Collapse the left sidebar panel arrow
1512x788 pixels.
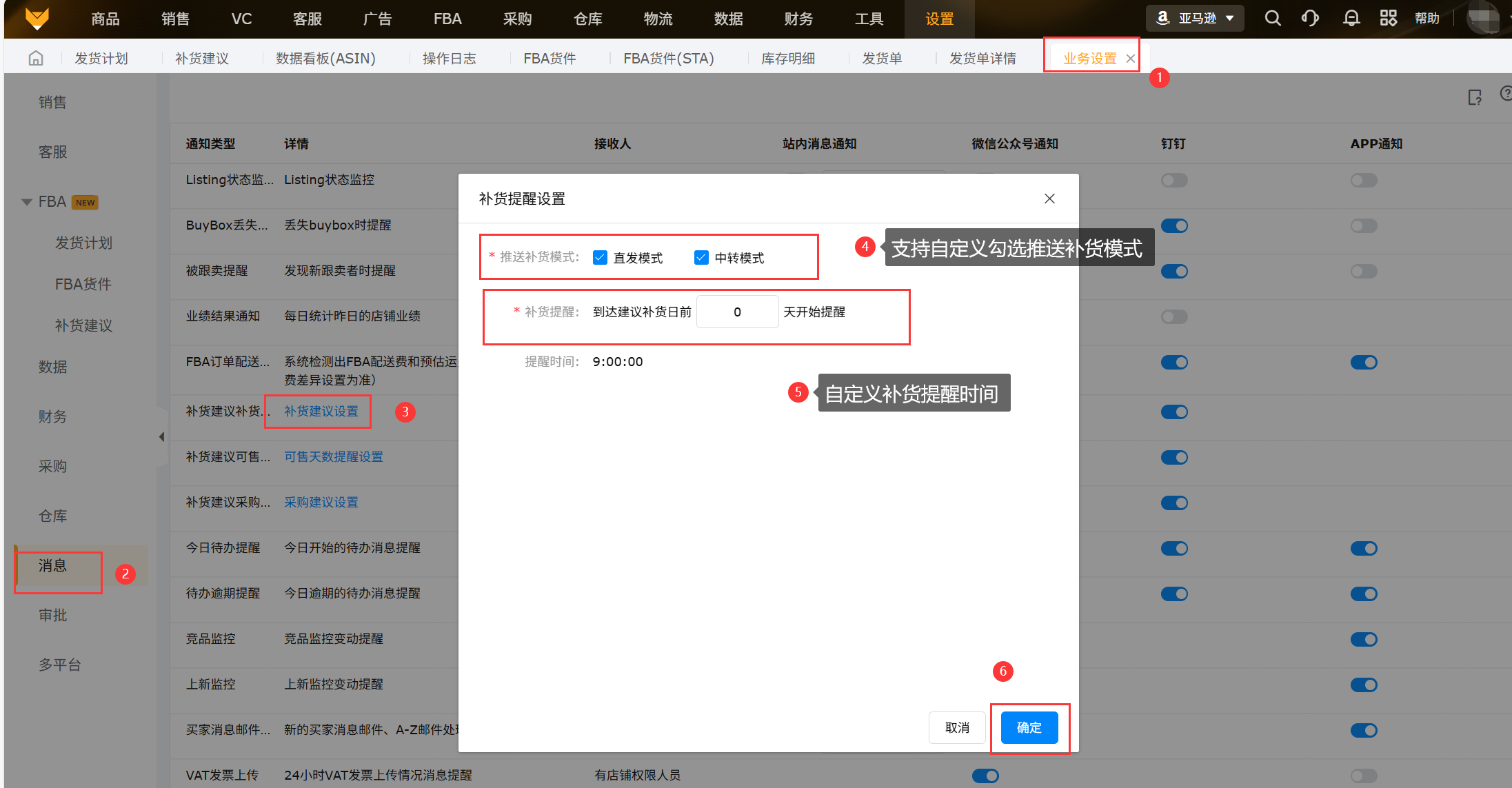(x=161, y=436)
